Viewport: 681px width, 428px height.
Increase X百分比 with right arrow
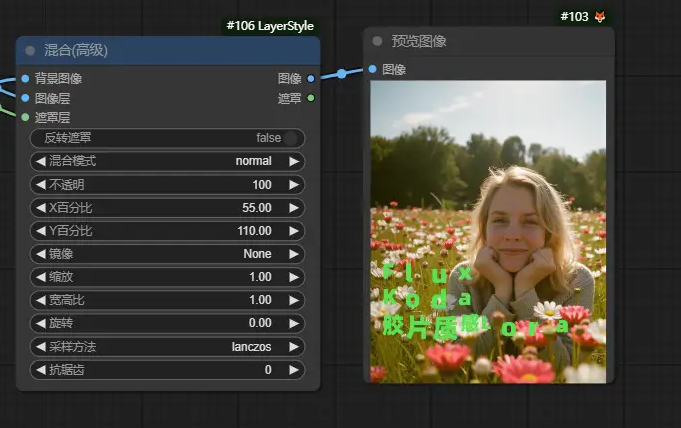pyautogui.click(x=294, y=208)
